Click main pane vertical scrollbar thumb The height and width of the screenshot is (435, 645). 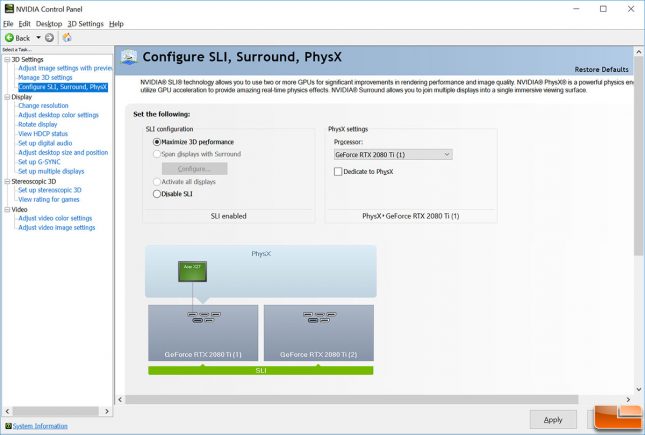tap(638, 156)
